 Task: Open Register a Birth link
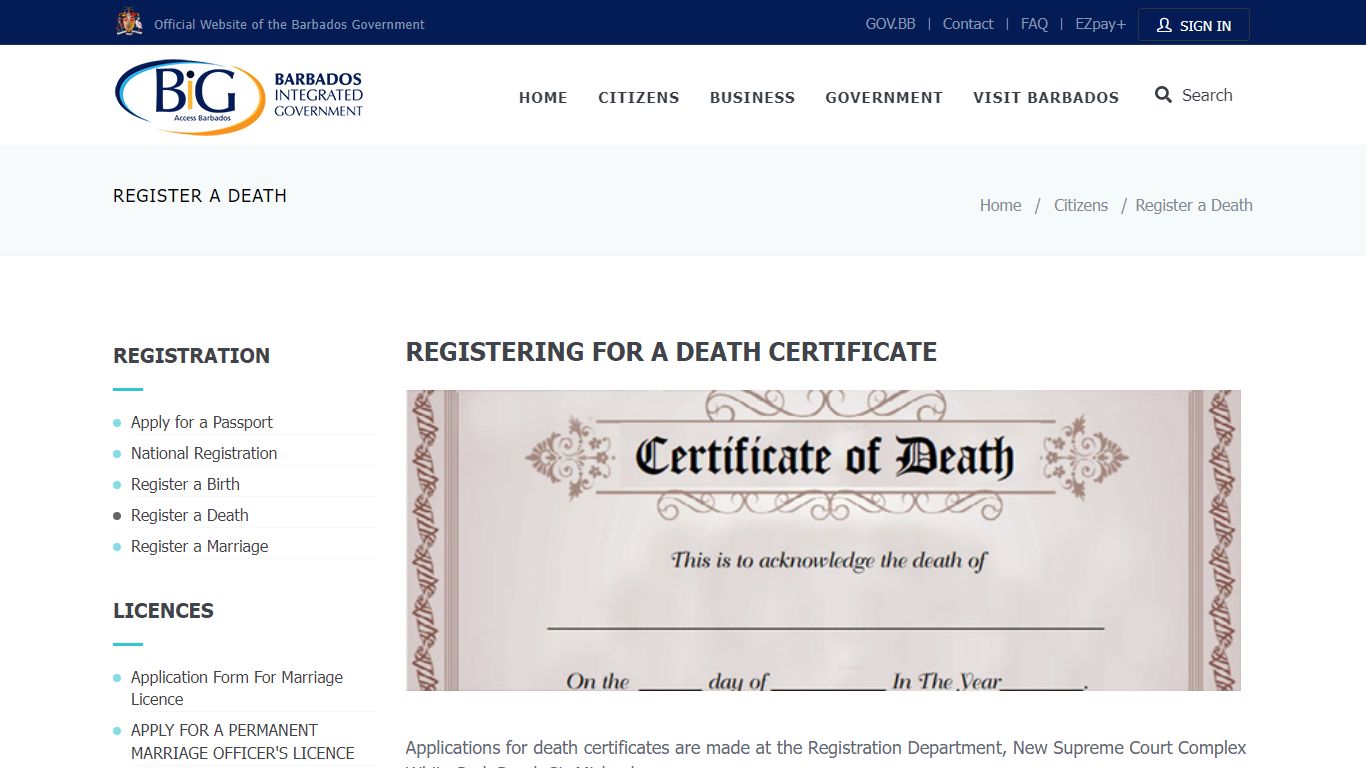(x=185, y=484)
